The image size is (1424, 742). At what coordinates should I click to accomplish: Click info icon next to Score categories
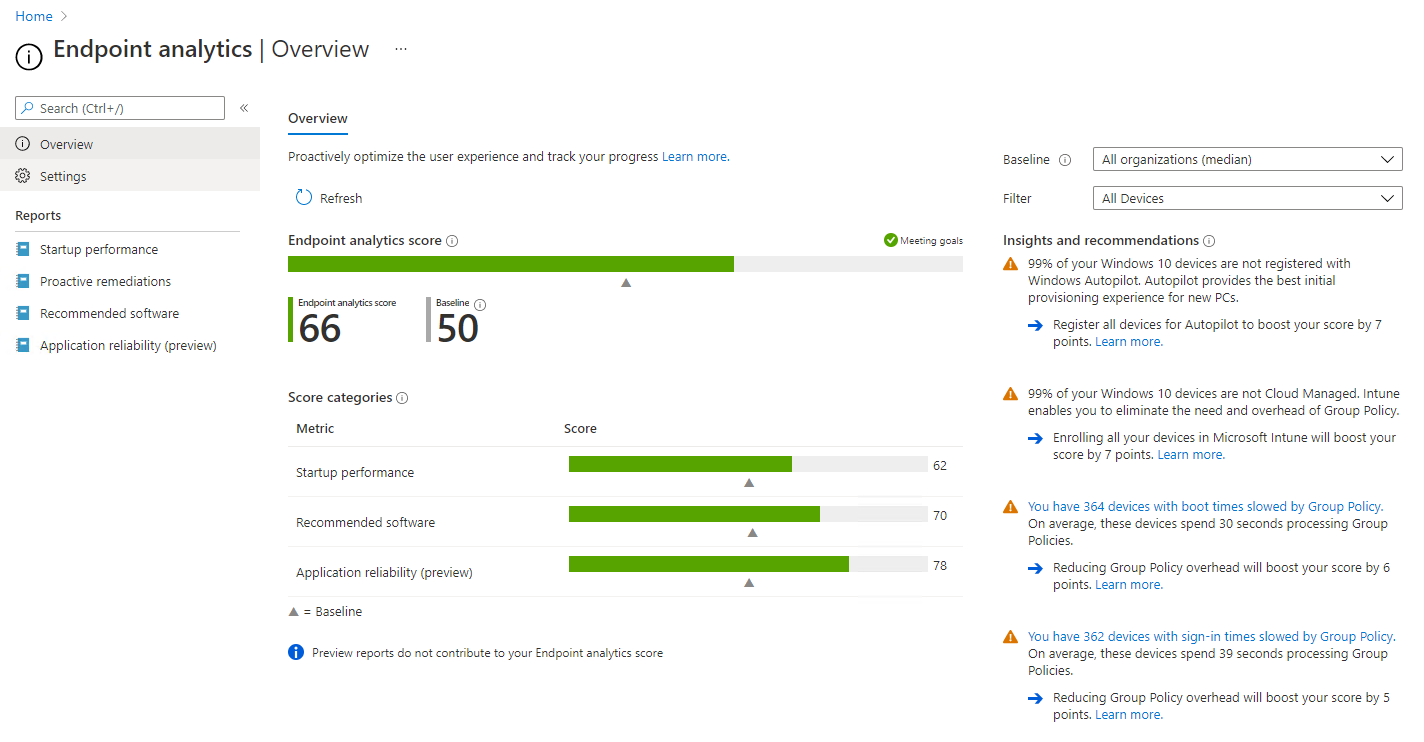click(x=402, y=398)
